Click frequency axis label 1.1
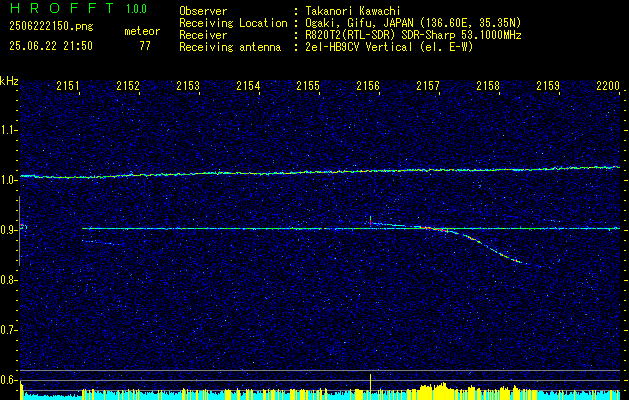Image resolution: width=629 pixels, height=400 pixels. [8, 130]
